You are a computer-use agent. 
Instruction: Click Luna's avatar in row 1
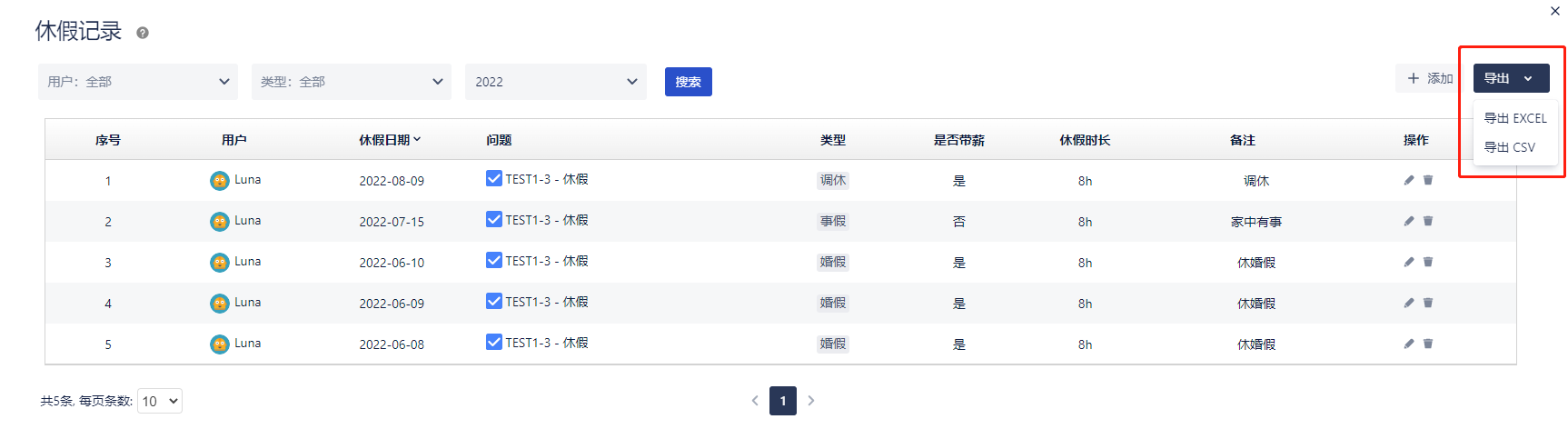tap(220, 181)
